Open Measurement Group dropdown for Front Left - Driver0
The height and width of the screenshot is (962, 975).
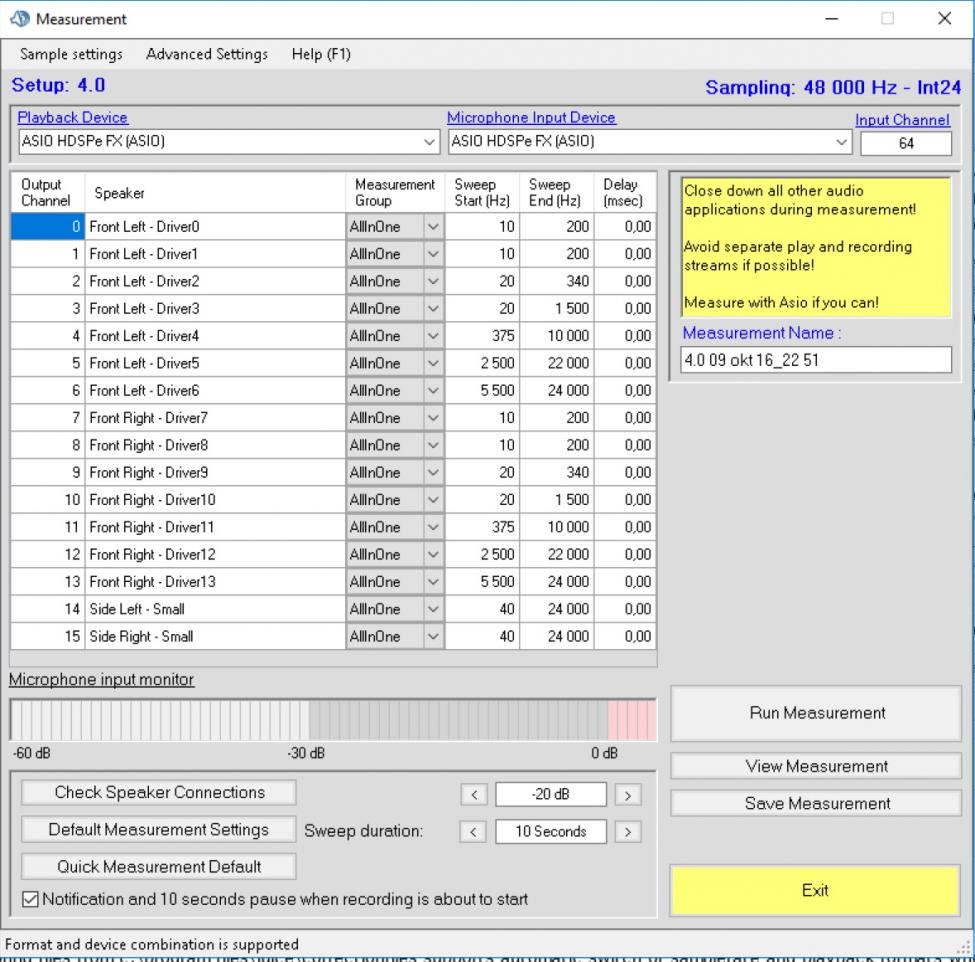tap(433, 227)
